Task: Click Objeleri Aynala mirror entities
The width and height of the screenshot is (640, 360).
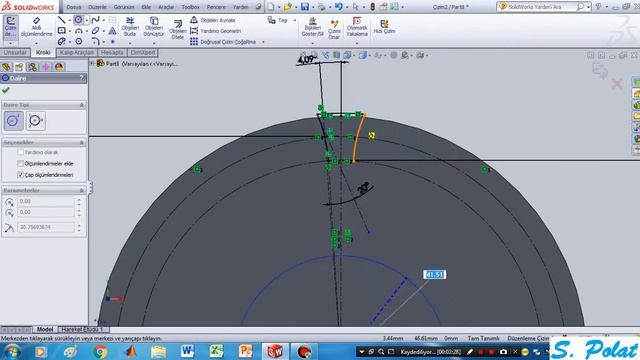Action: coord(213,20)
